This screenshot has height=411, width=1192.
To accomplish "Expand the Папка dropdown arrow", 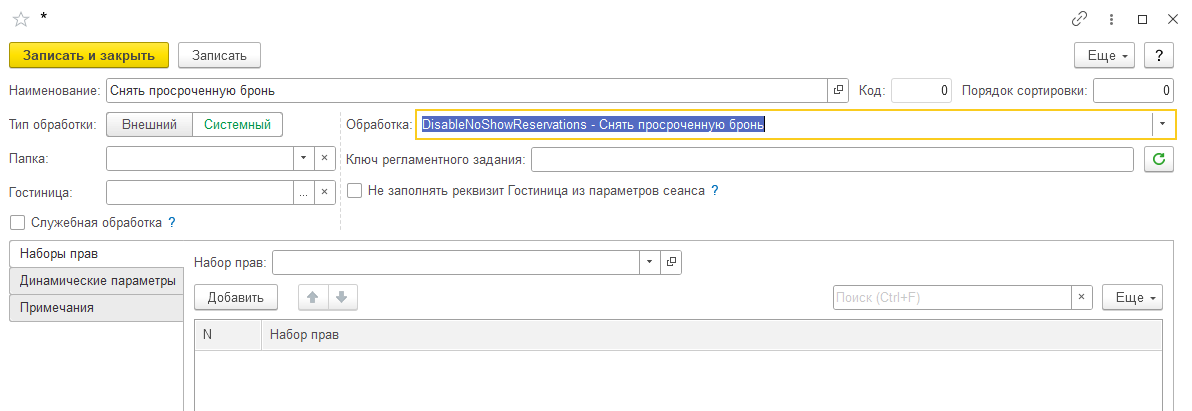I will [303, 158].
